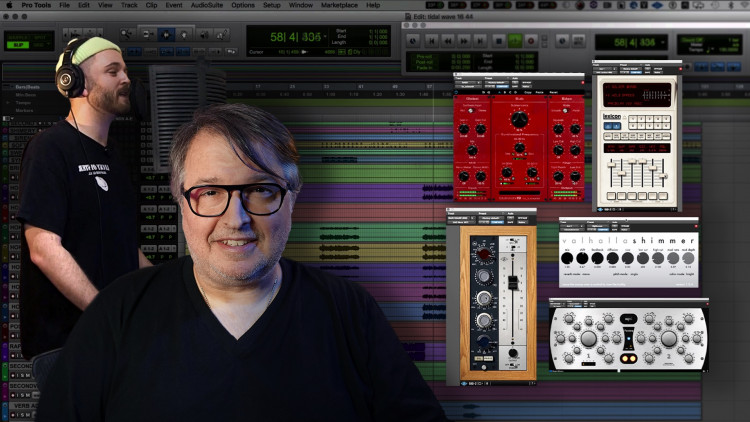
Task: Adjust the Valhalla Shimmer mix knob
Action: click(567, 258)
